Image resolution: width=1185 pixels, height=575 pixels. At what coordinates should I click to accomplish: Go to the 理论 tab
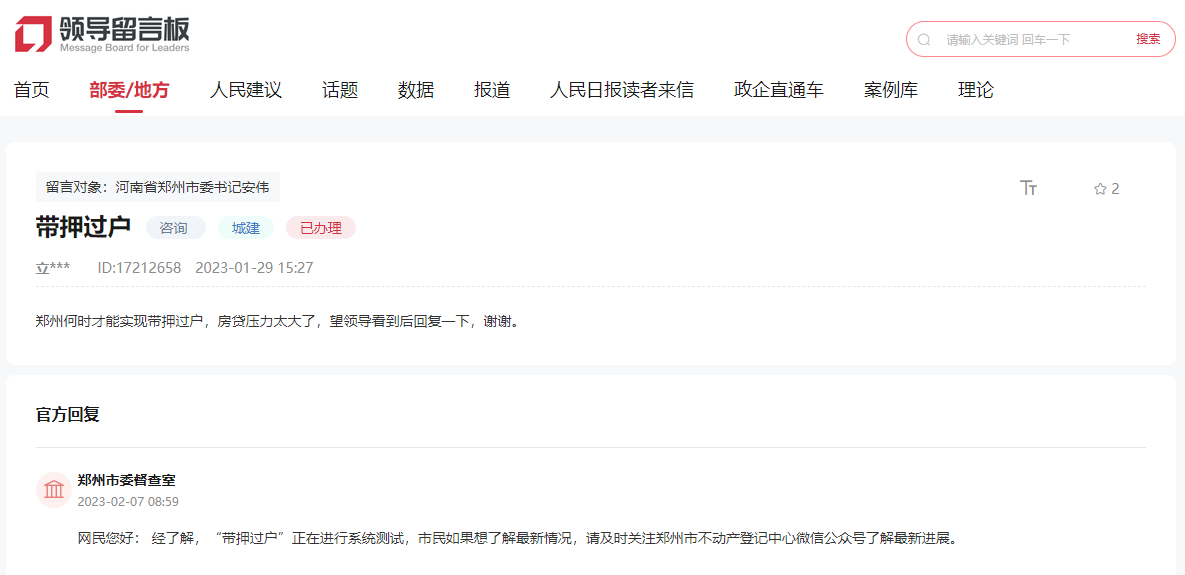(976, 90)
